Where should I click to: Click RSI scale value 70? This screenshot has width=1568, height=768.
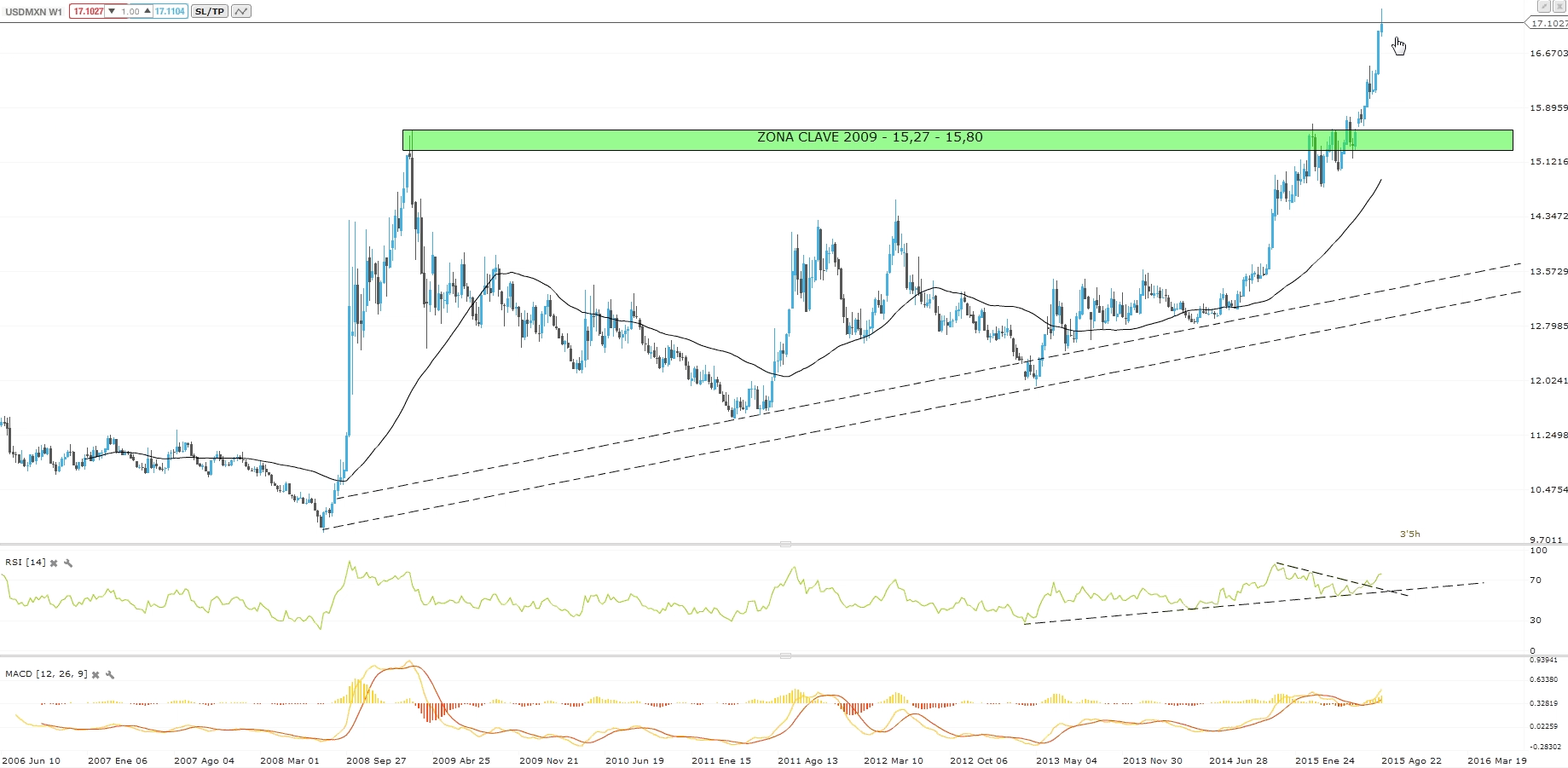tap(1536, 580)
